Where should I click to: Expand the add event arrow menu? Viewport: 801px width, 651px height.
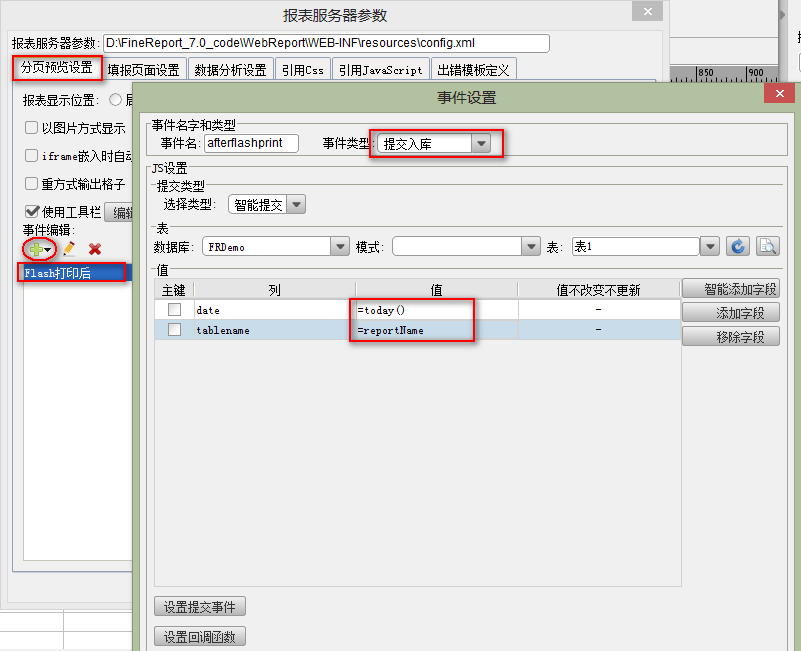click(x=48, y=250)
